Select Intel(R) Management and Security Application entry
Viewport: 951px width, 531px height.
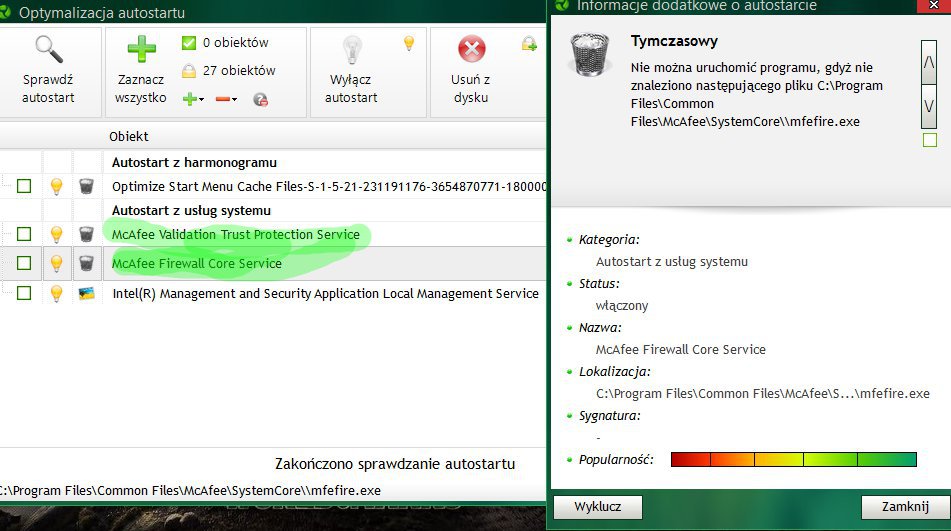click(325, 293)
